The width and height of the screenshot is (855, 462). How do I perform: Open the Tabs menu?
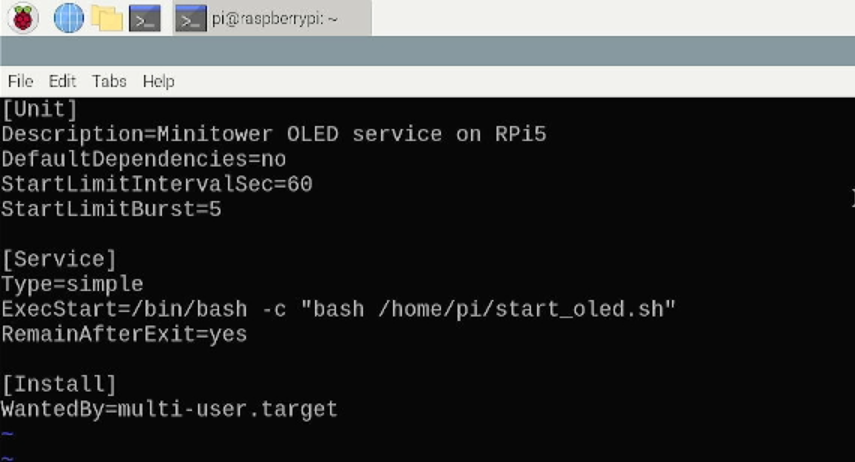click(x=109, y=81)
